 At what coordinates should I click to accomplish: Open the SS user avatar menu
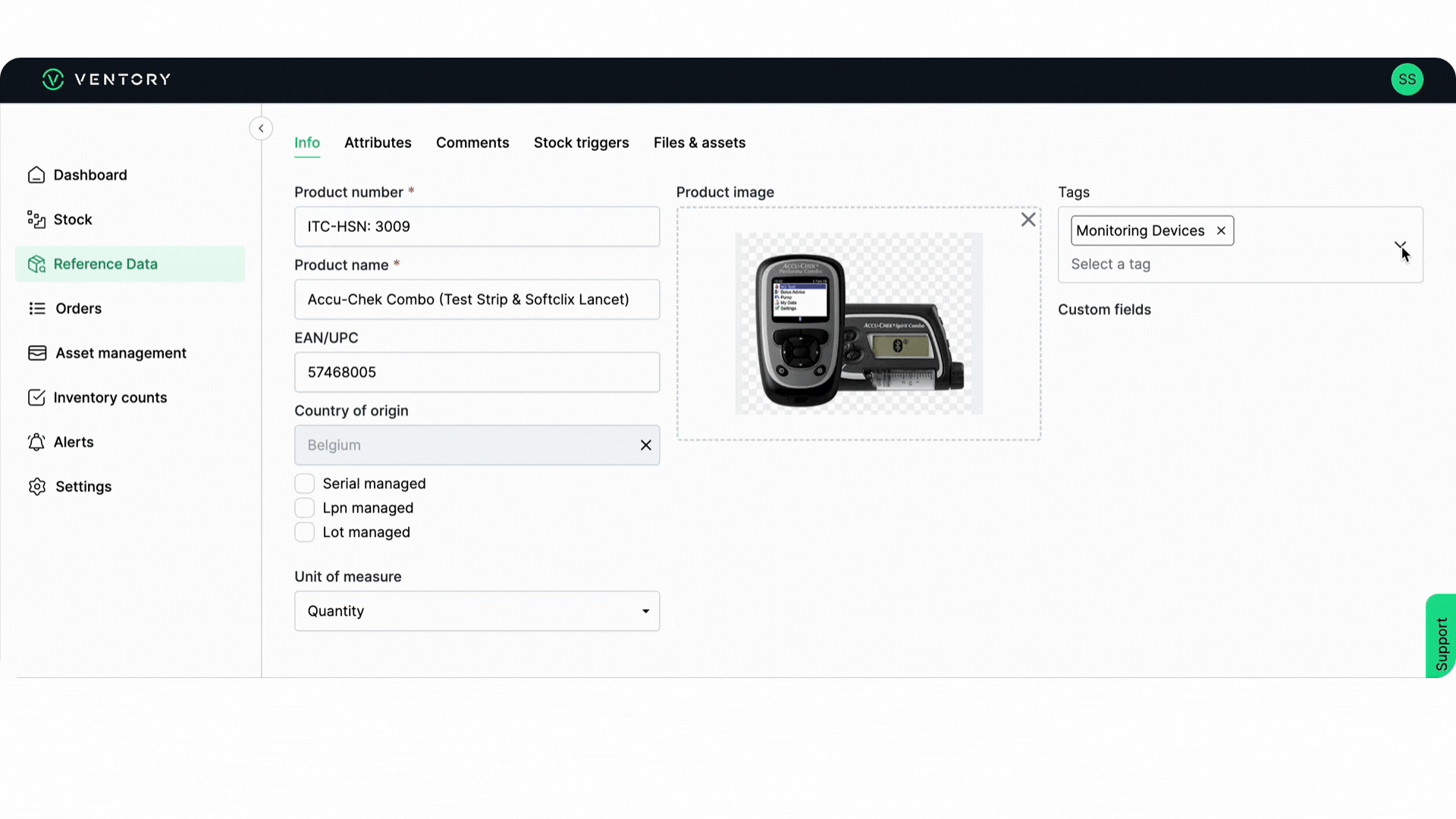(x=1407, y=80)
